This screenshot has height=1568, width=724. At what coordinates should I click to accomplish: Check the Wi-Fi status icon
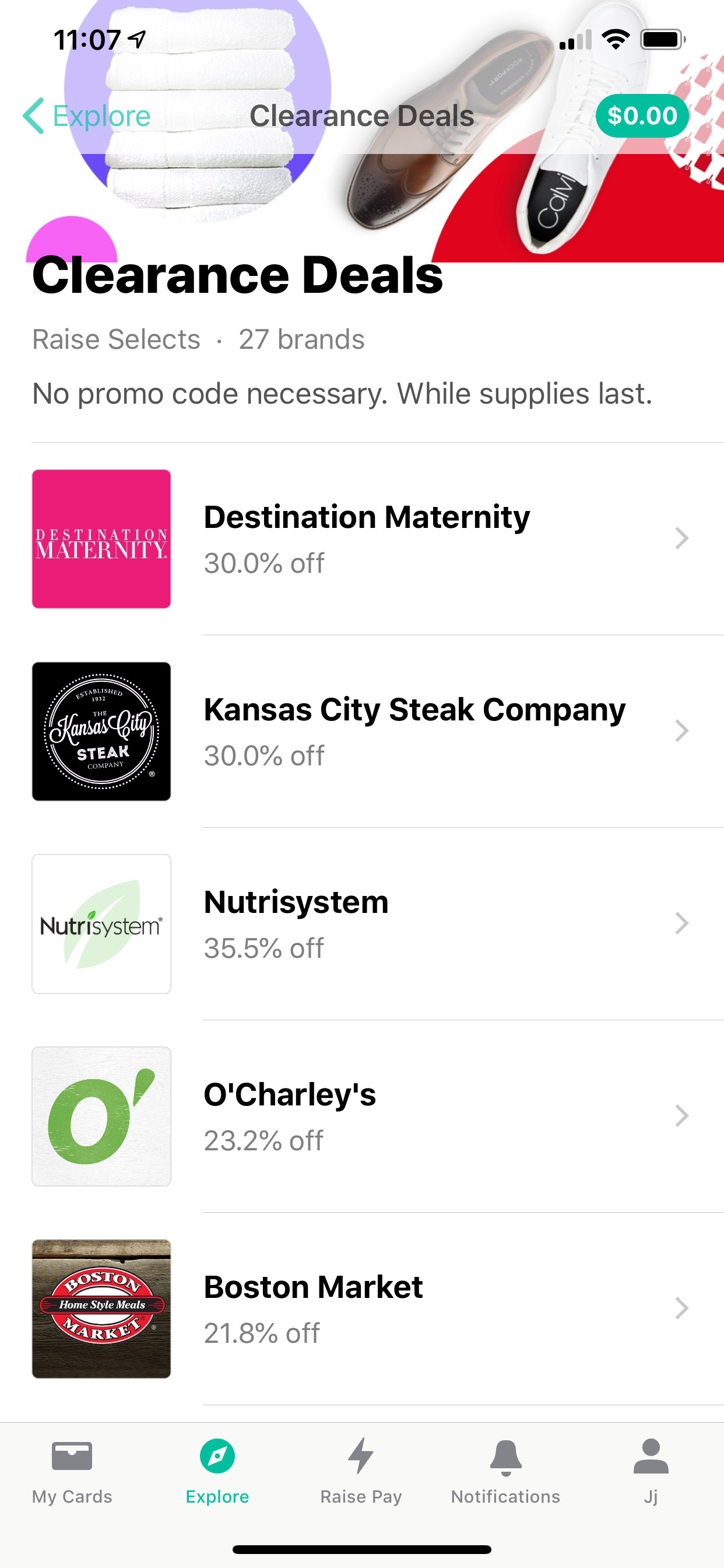tap(615, 40)
